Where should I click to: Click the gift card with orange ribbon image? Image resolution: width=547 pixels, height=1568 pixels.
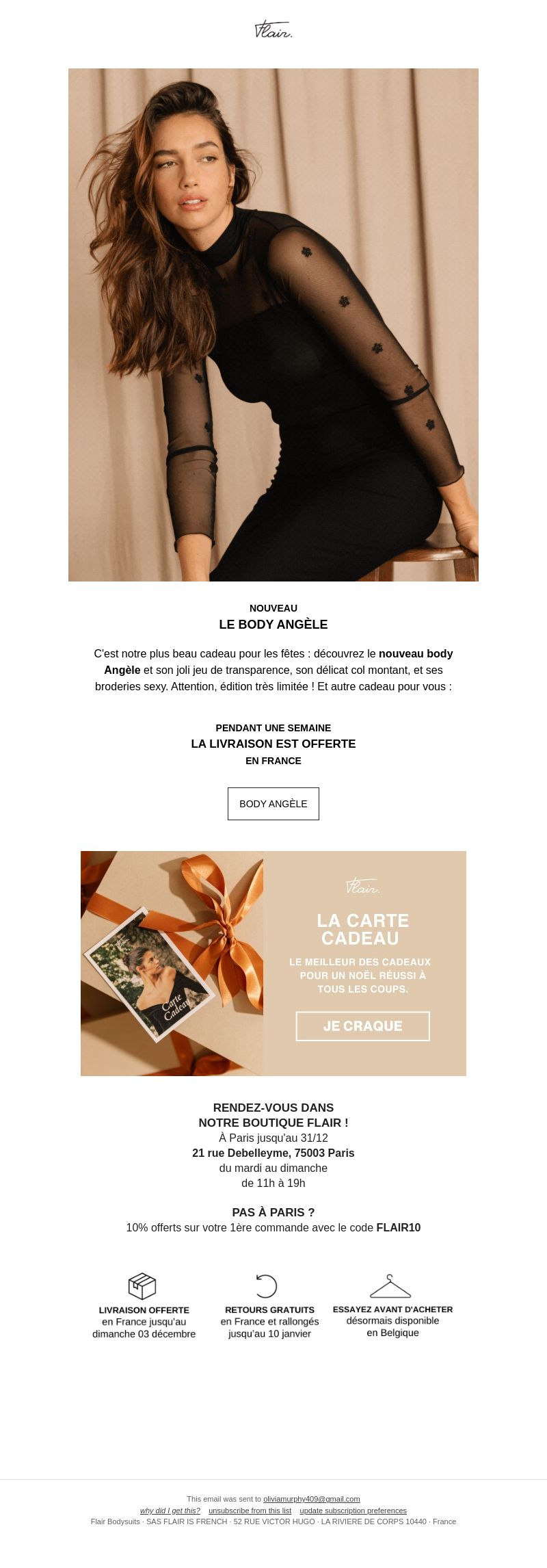pyautogui.click(x=172, y=963)
